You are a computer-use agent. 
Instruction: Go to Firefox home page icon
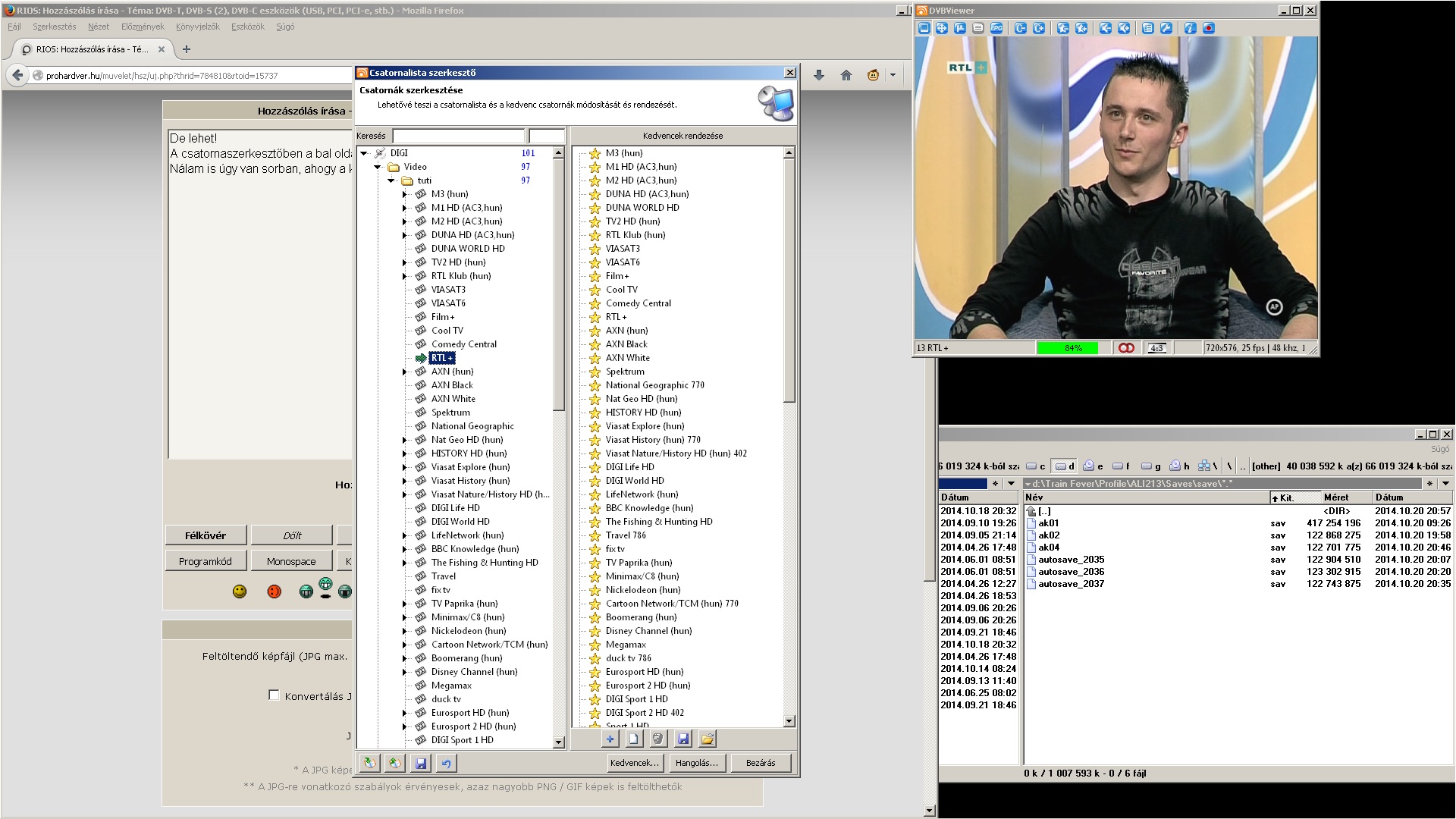pos(846,75)
